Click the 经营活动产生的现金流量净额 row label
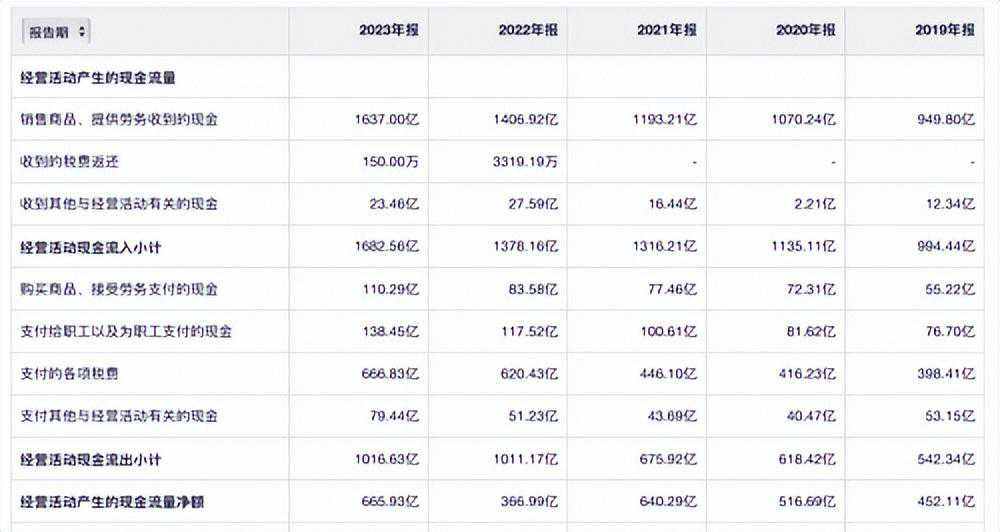The image size is (1000, 532). (112, 501)
